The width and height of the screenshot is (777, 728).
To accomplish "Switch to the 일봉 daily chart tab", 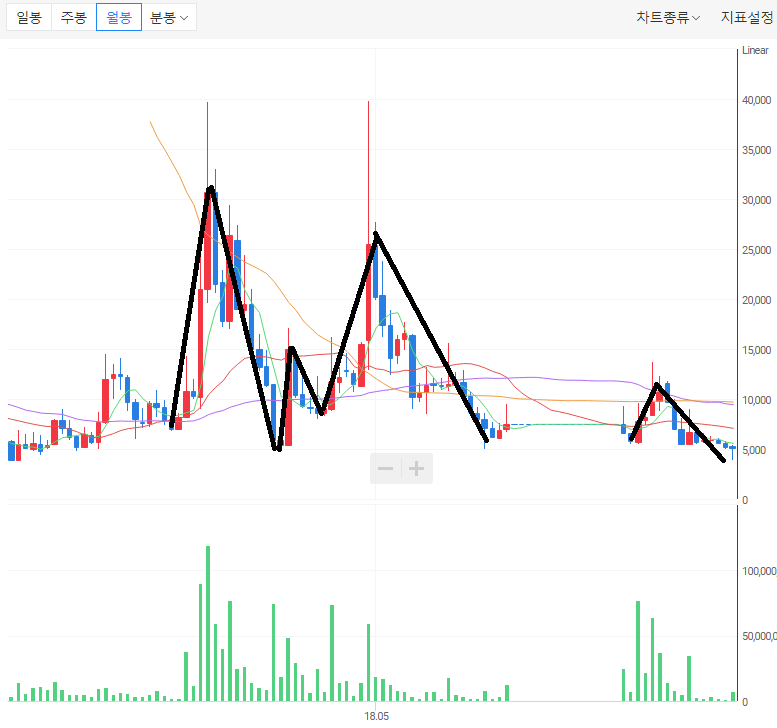I will pyautogui.click(x=29, y=17).
